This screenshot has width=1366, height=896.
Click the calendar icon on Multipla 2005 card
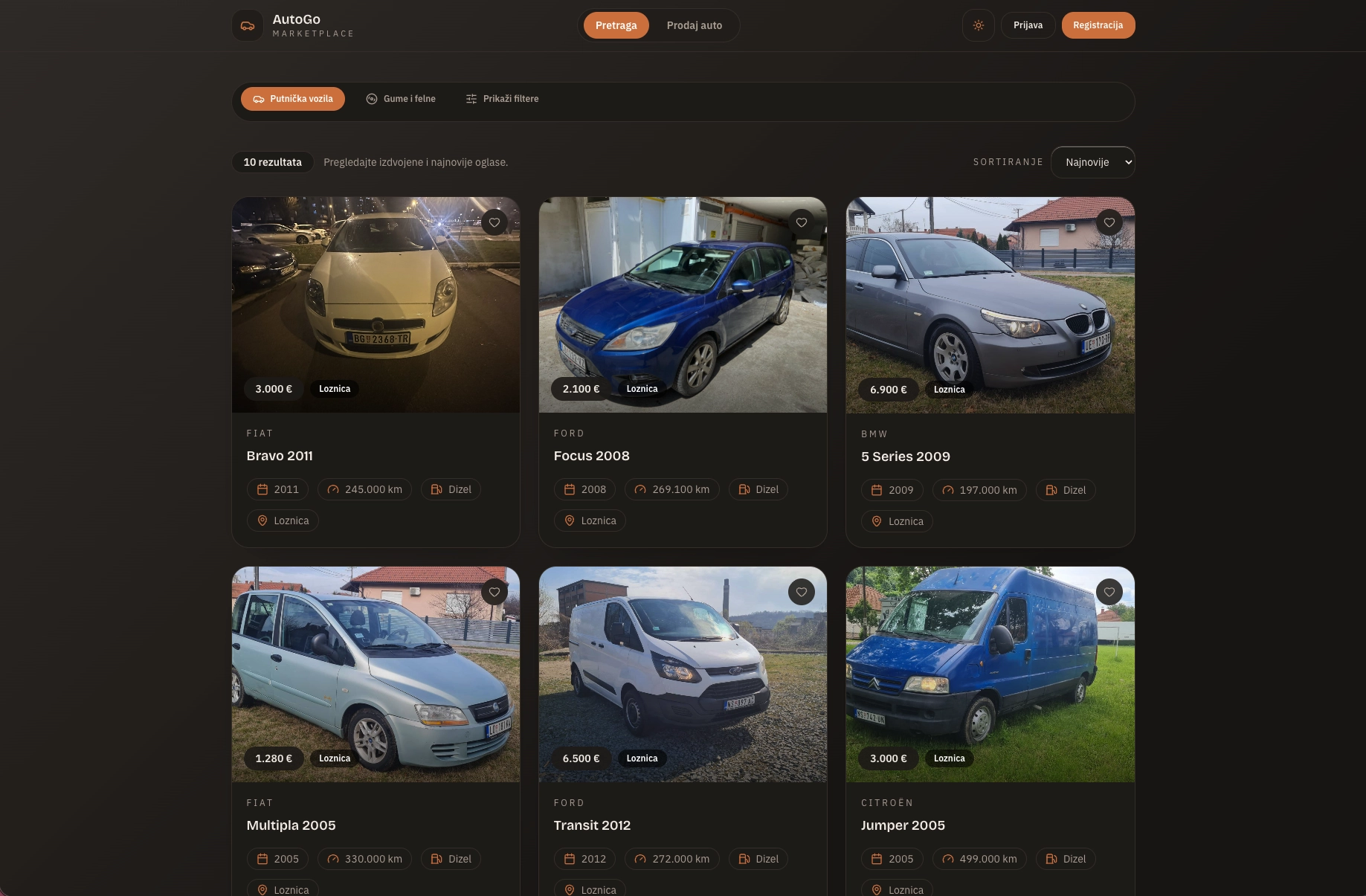pos(262,859)
